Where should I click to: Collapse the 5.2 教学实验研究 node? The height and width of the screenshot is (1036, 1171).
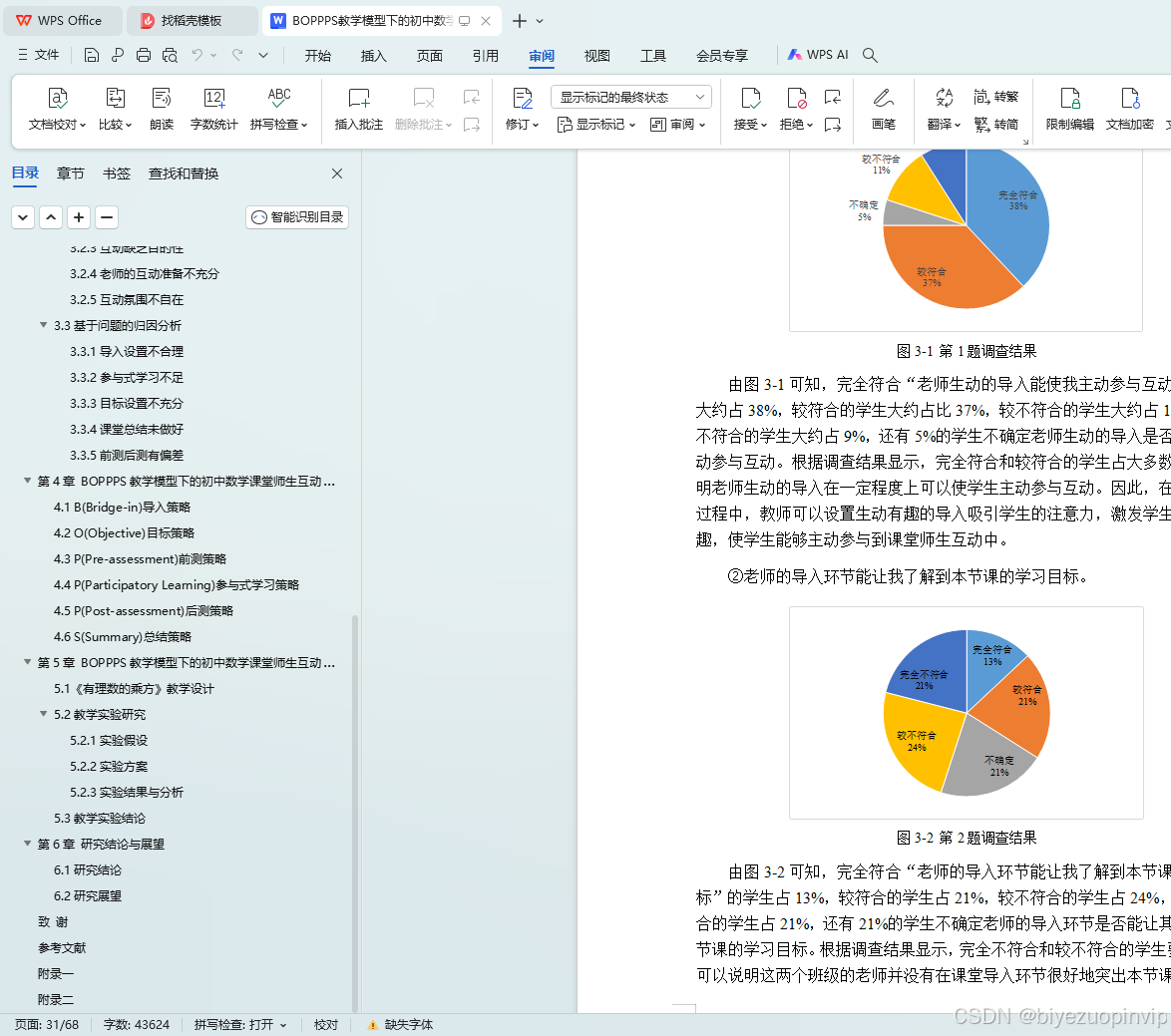[43, 714]
